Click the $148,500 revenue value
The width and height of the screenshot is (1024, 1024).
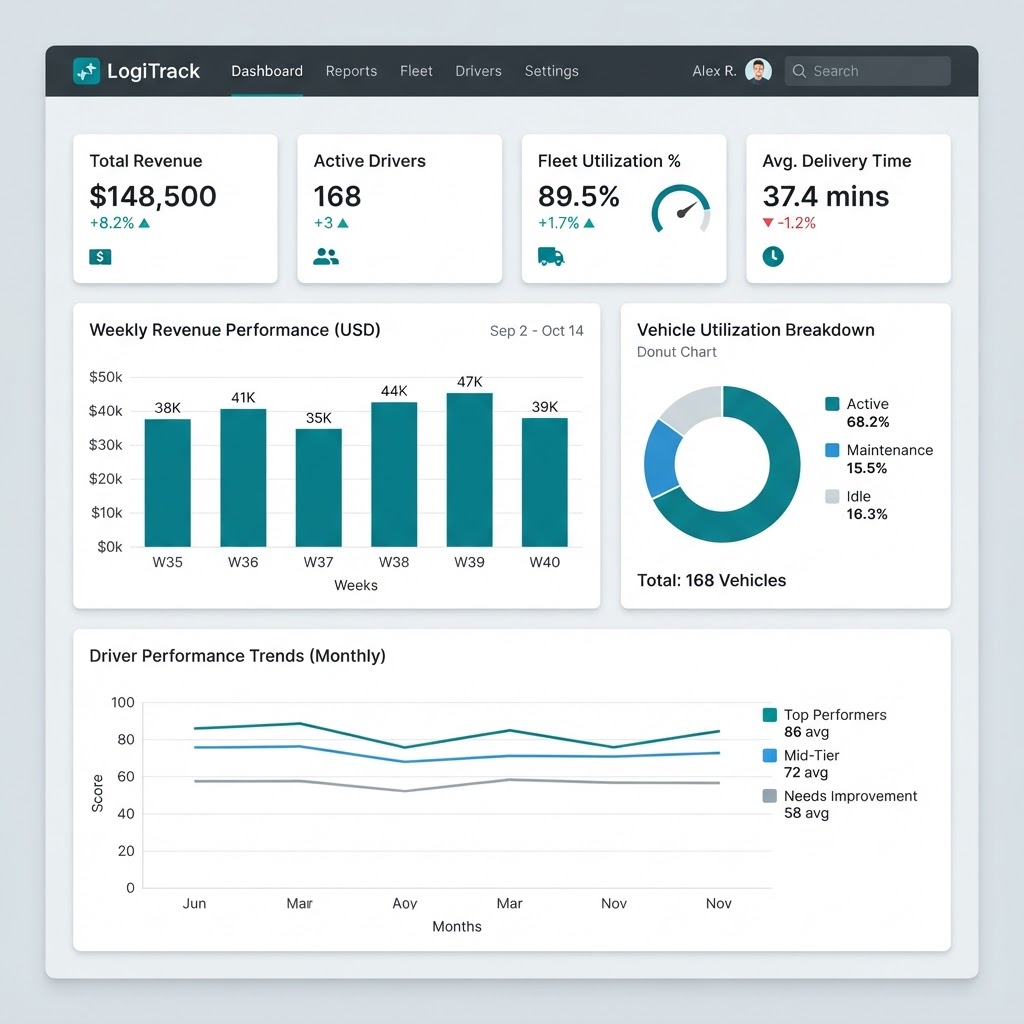coord(153,196)
